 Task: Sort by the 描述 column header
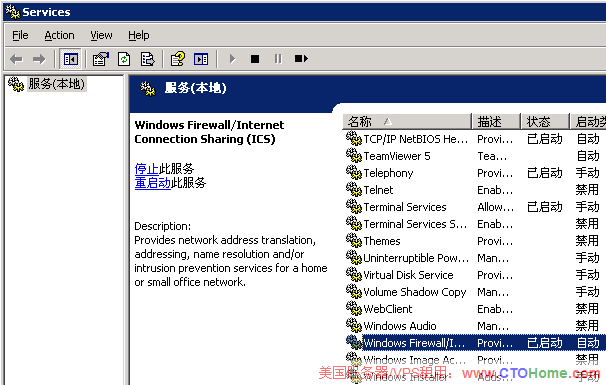coord(496,121)
